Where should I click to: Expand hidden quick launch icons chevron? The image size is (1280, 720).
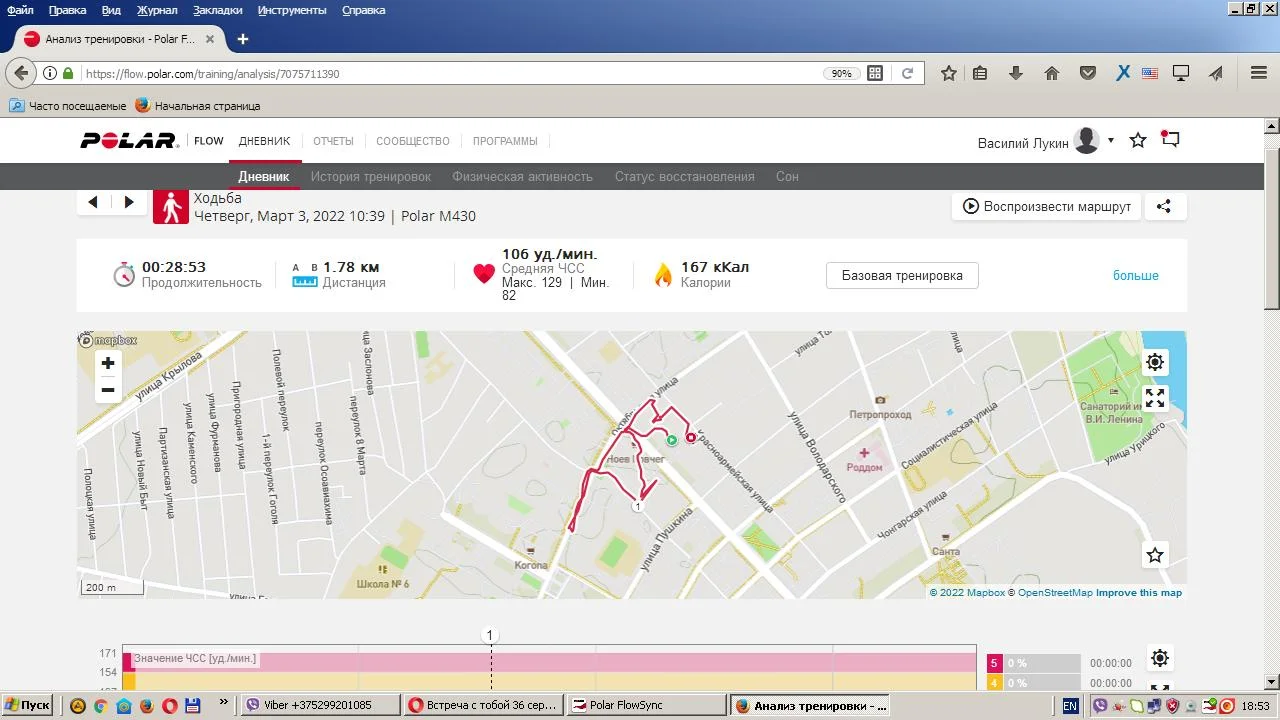point(223,704)
